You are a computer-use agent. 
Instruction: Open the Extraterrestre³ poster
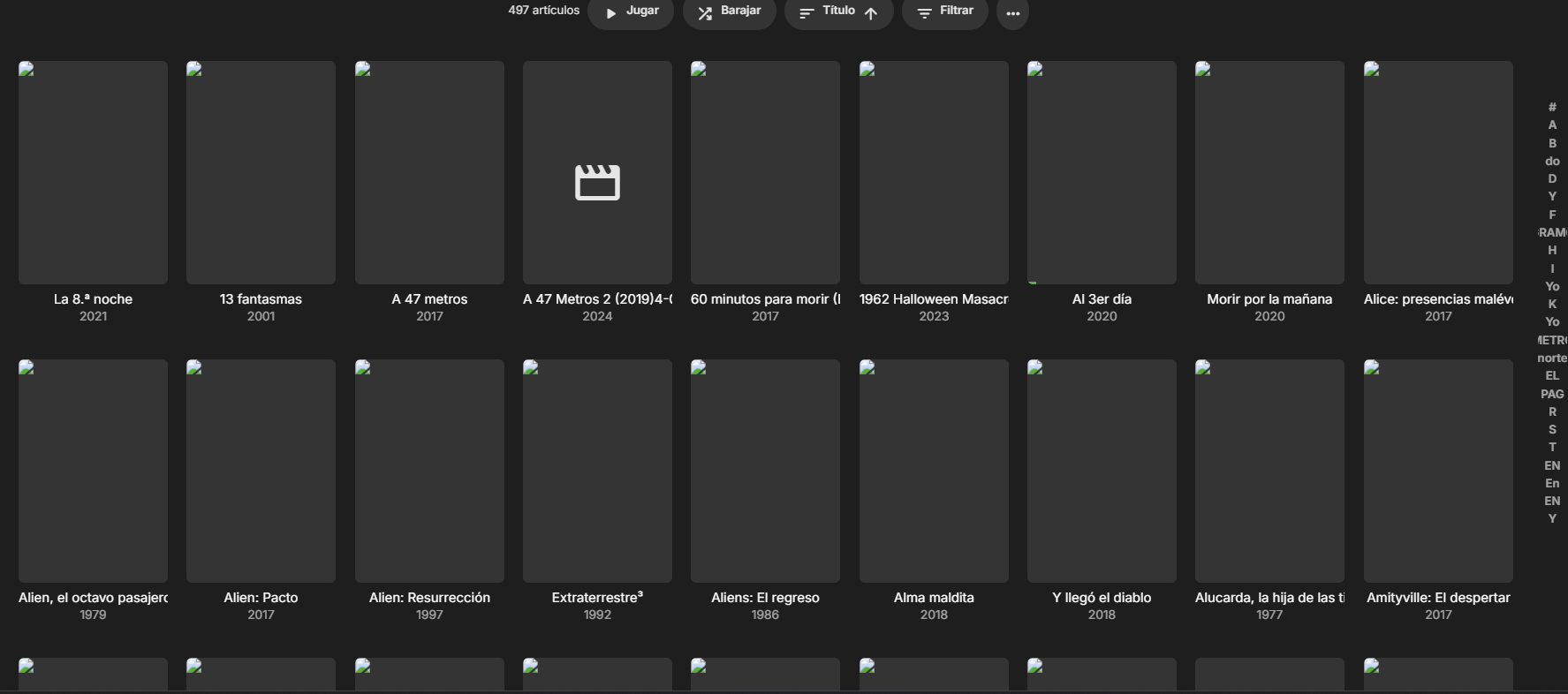597,471
